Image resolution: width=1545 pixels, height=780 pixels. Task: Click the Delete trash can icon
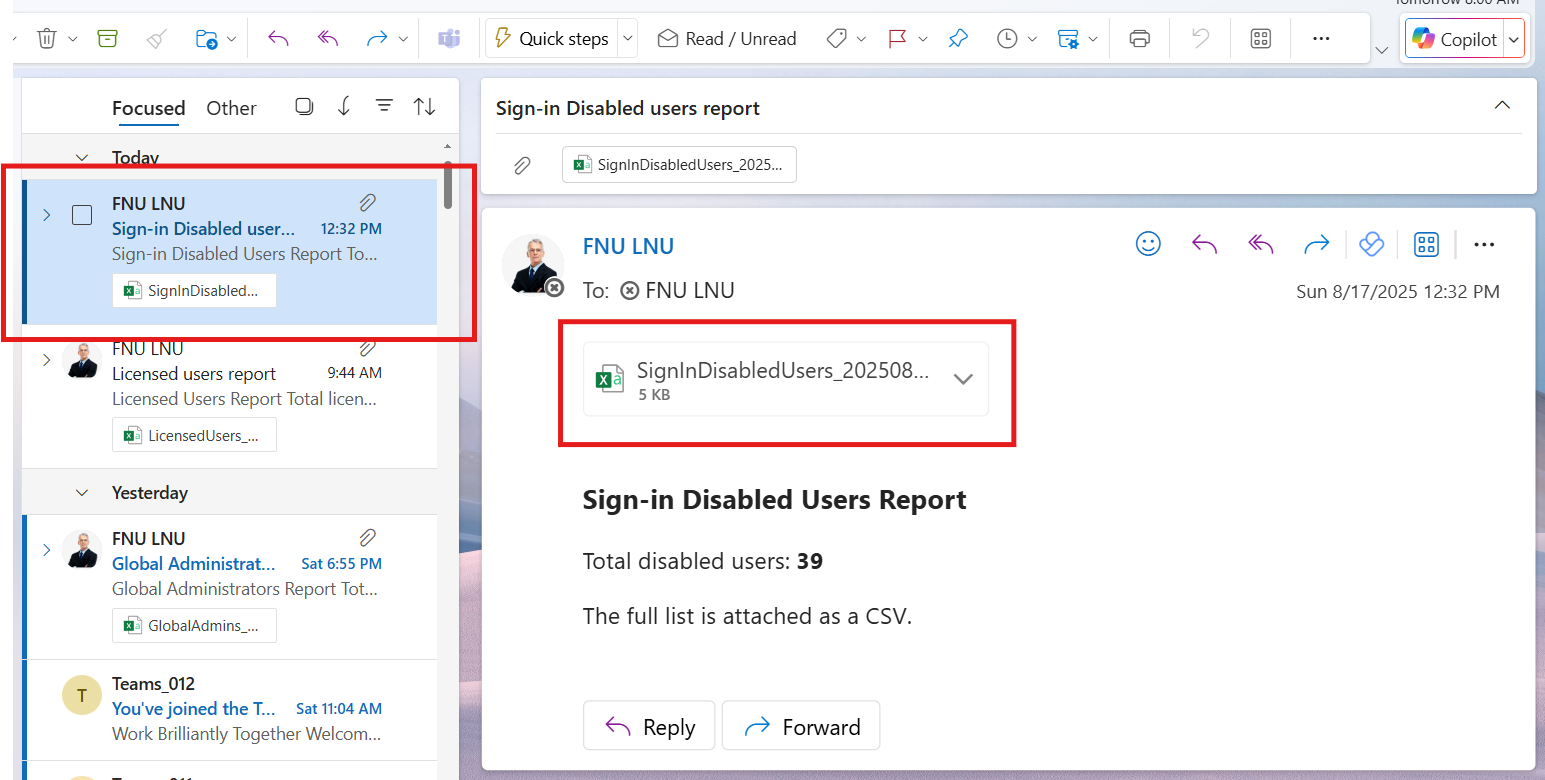pos(47,39)
